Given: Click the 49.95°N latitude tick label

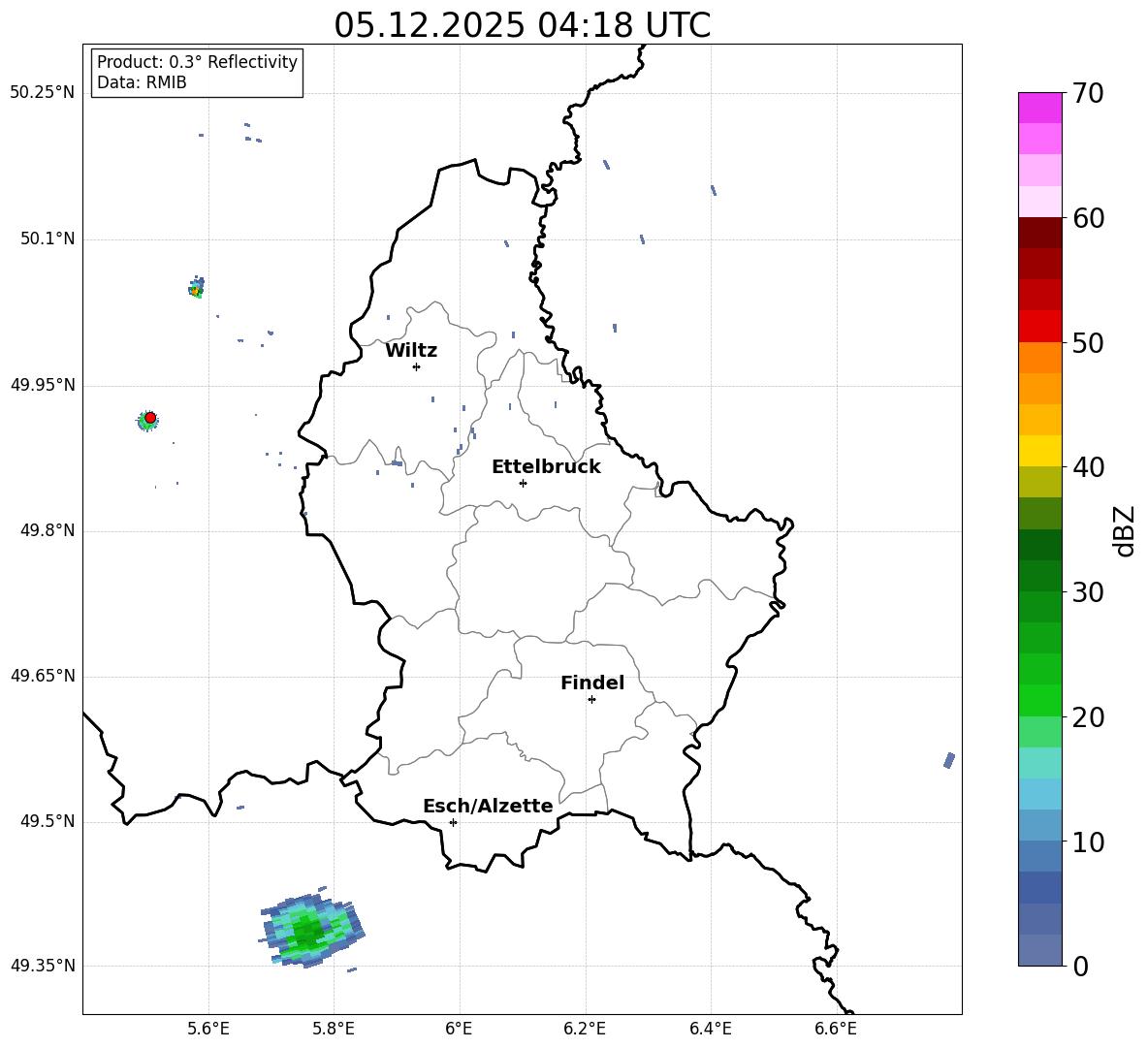Looking at the screenshot, I should [43, 385].
